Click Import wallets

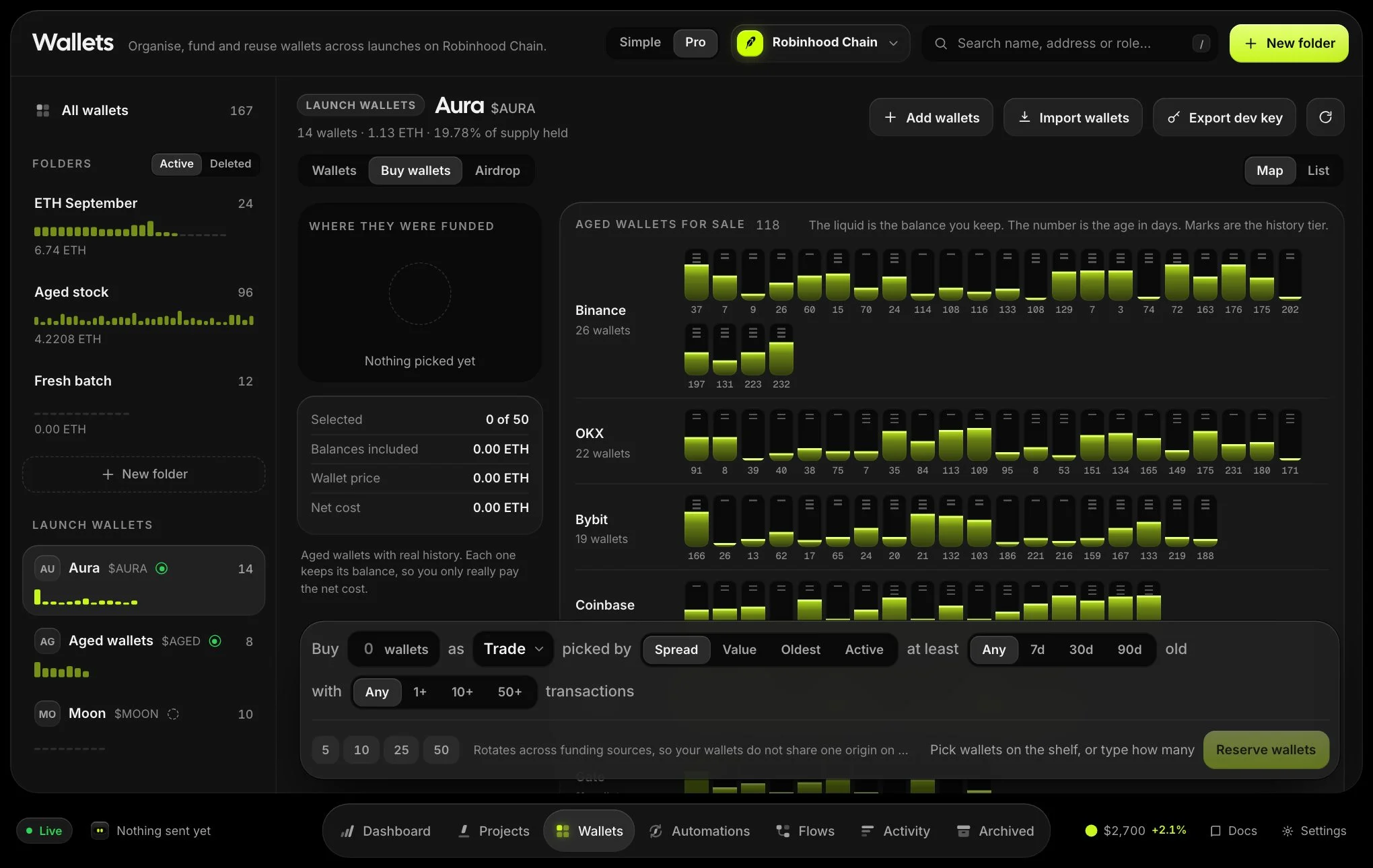tap(1073, 117)
